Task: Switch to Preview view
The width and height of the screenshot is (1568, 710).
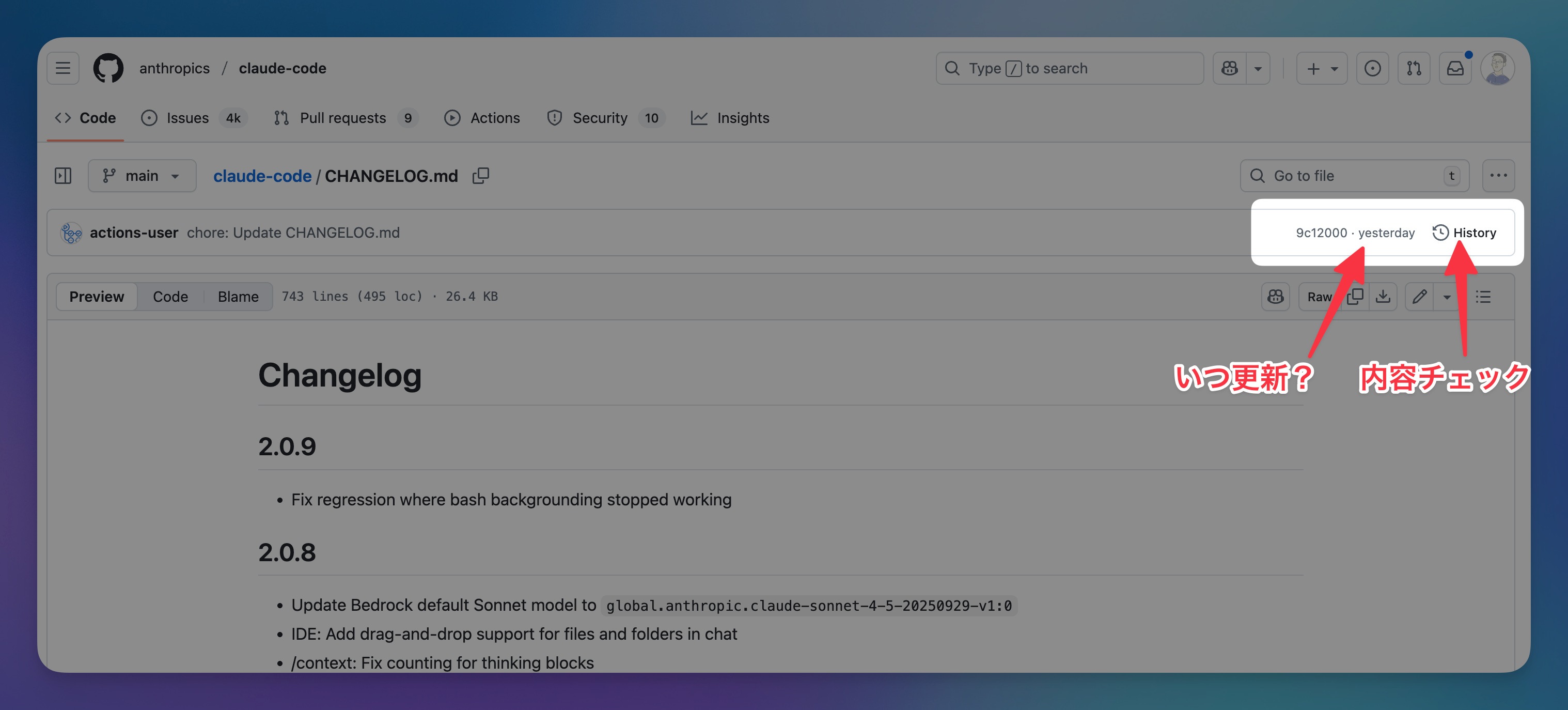Action: (96, 297)
